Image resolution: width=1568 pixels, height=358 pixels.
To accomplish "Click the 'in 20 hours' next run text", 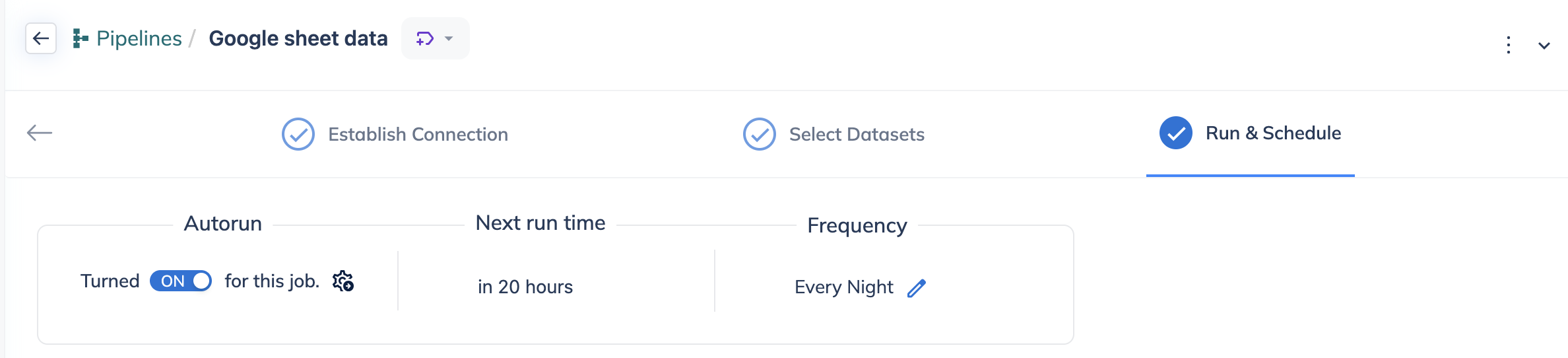I will [x=525, y=287].
